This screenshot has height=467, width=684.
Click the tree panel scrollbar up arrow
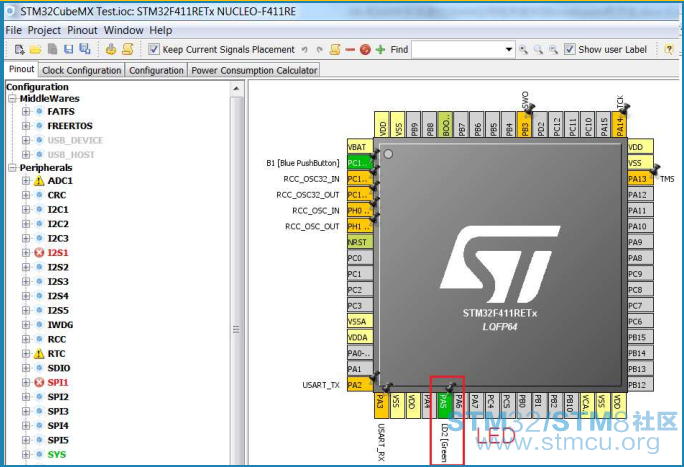click(x=236, y=89)
